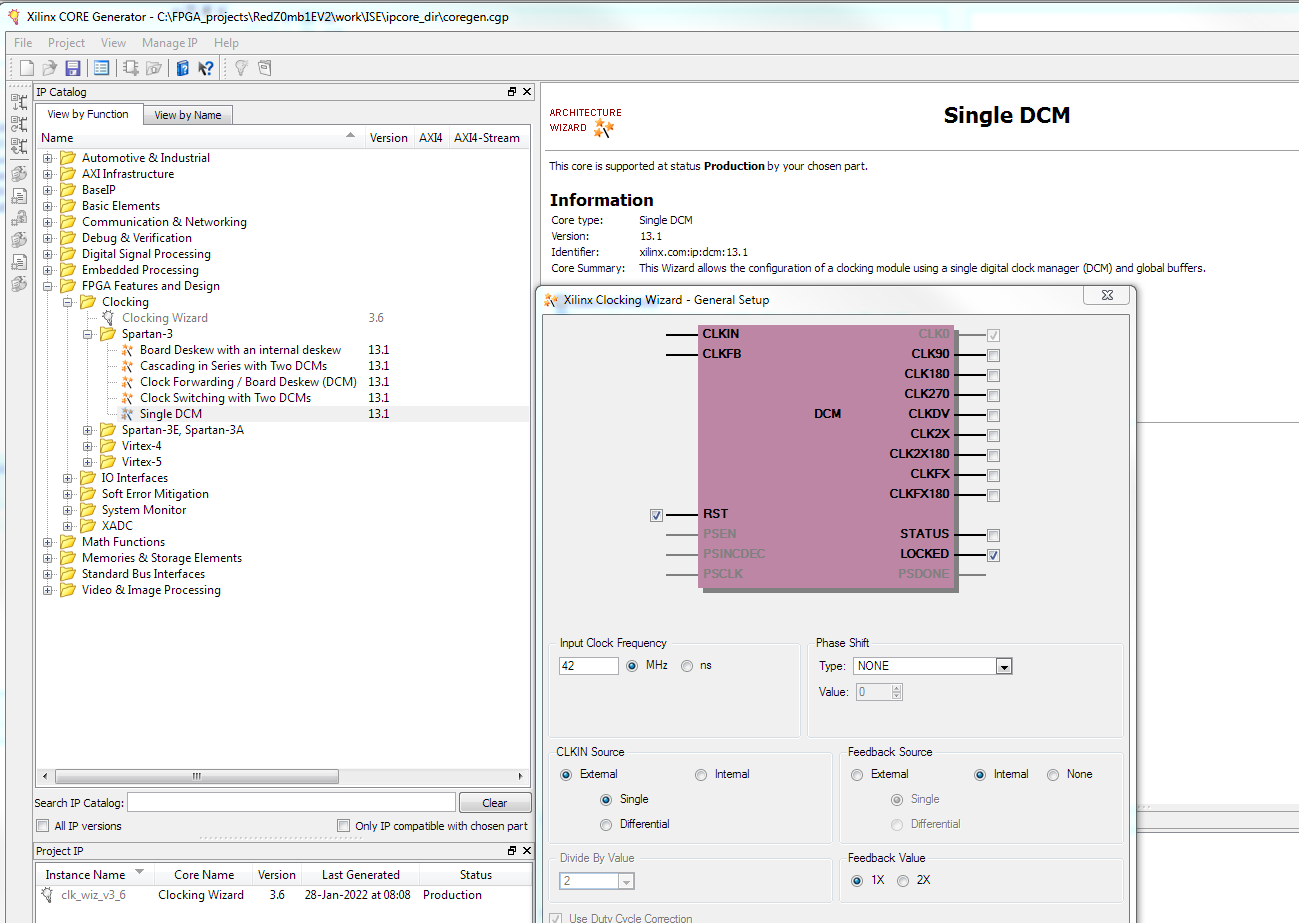Select Internal for CLKIN Source
The width and height of the screenshot is (1299, 923).
[x=701, y=775]
